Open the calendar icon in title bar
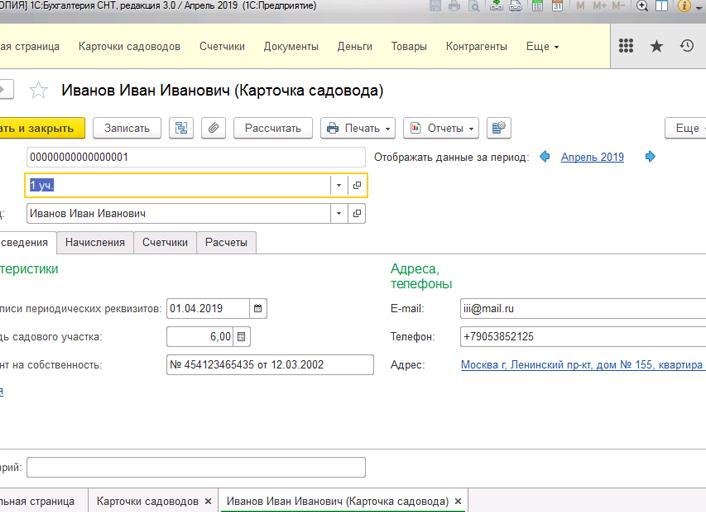The image size is (706, 512). pos(557,6)
